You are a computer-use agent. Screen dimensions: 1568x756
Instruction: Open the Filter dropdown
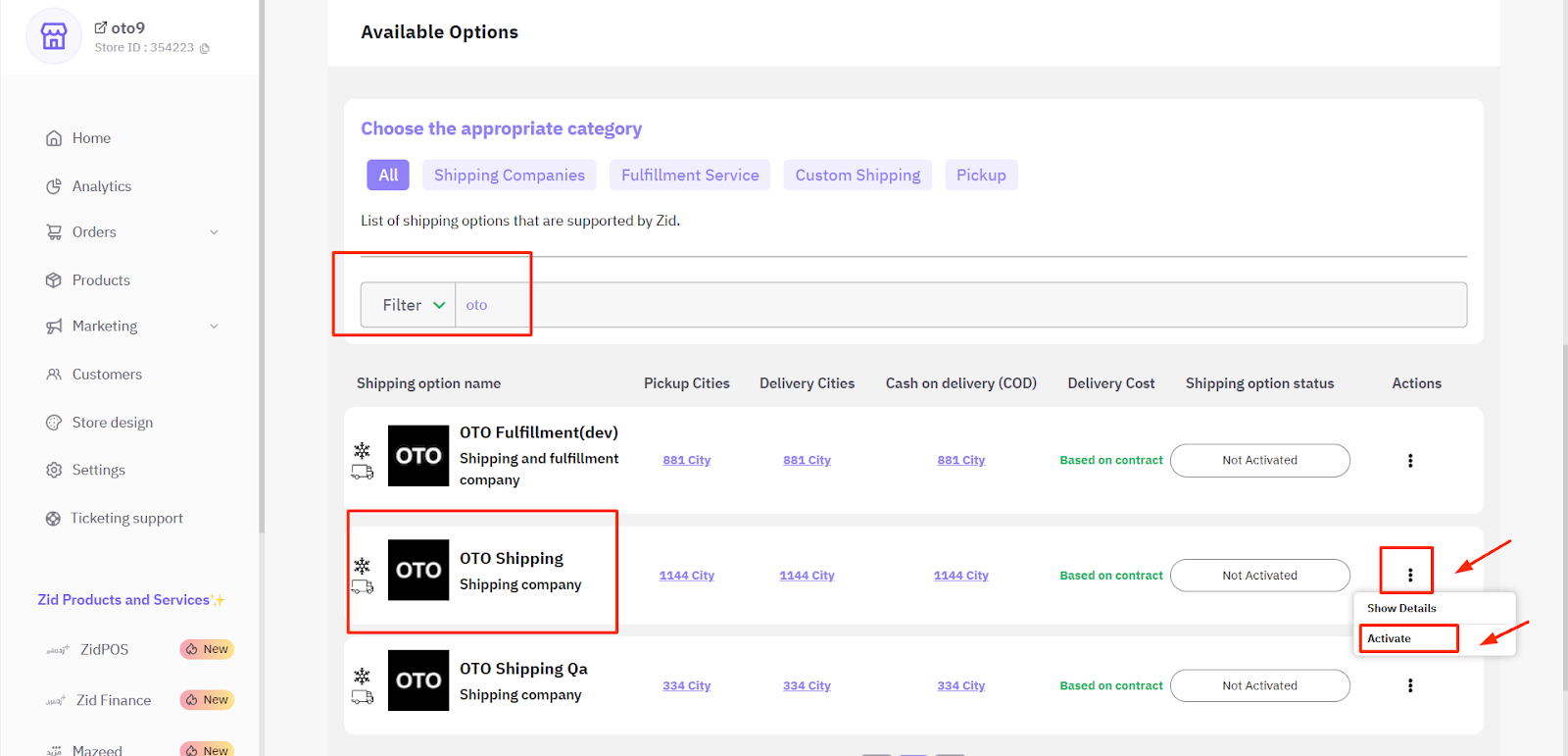click(x=409, y=305)
